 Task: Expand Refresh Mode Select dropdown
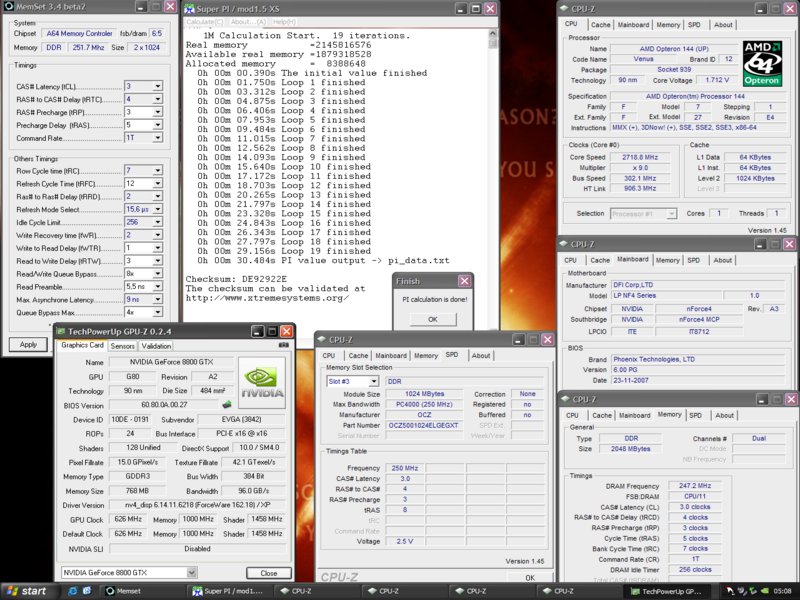click(158, 209)
